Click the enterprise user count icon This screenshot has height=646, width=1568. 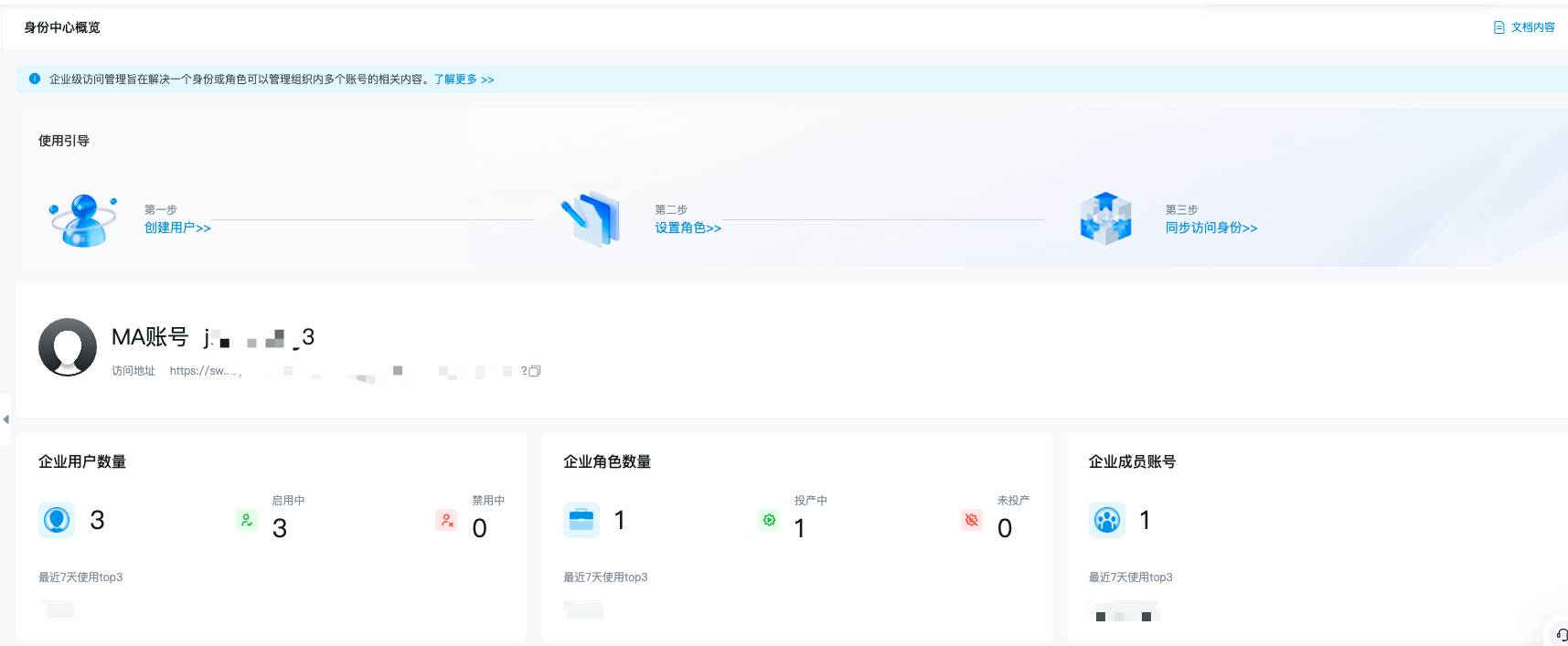pos(57,520)
